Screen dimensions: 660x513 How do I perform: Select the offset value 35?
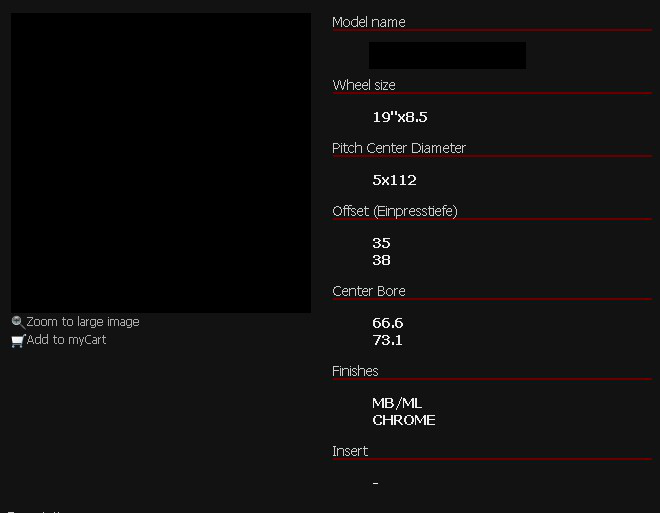tap(381, 243)
